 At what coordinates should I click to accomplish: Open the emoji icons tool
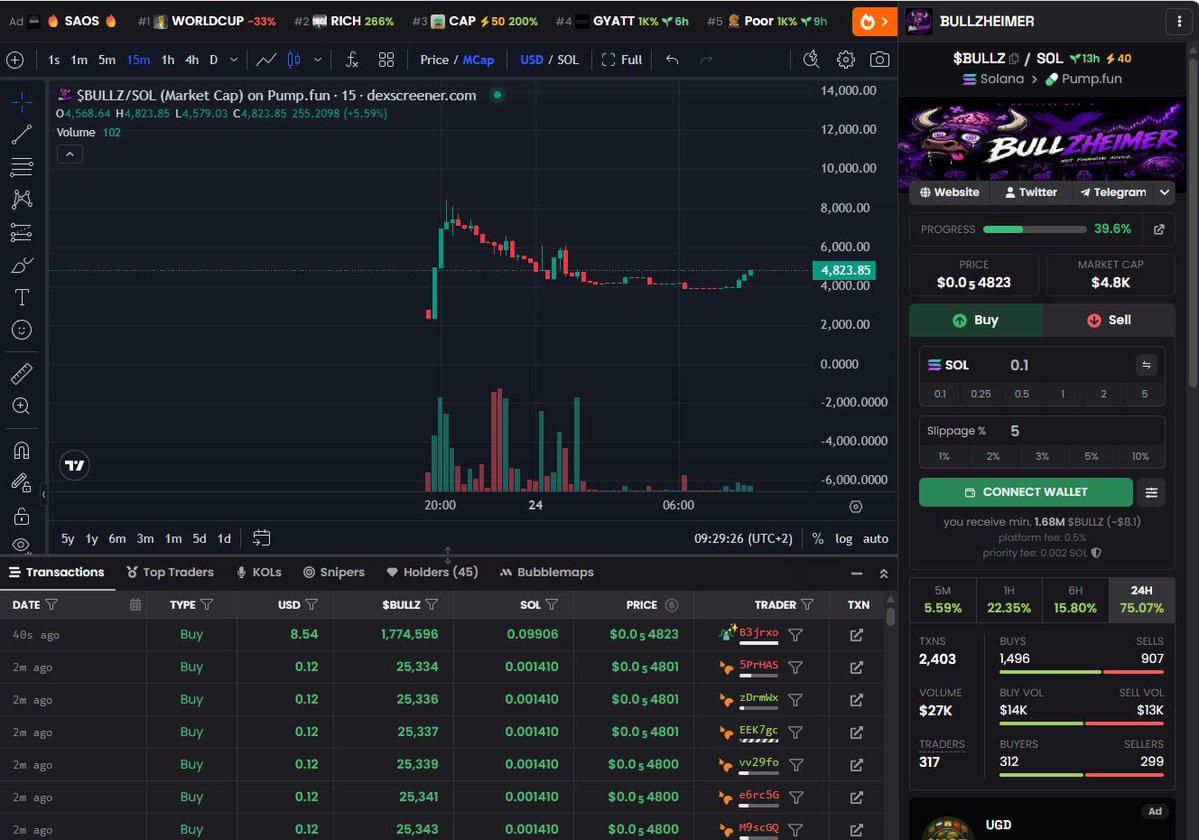point(21,330)
